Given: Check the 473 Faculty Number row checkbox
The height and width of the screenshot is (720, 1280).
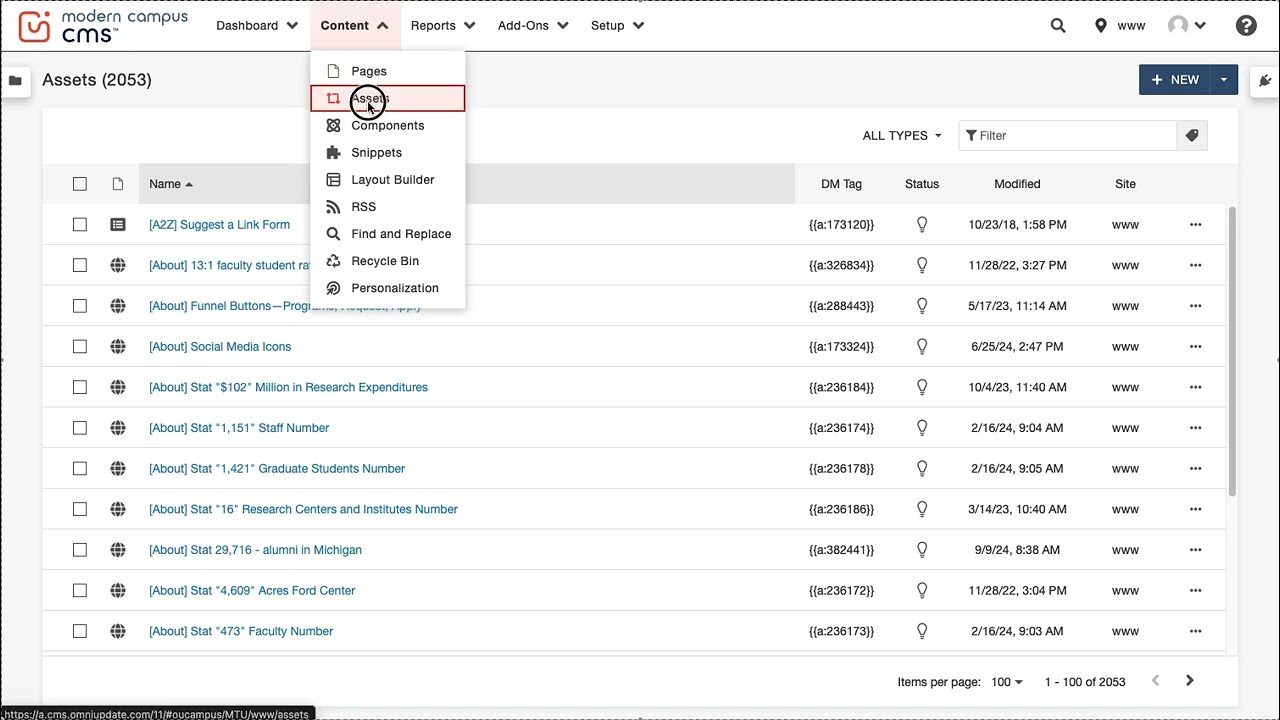Looking at the screenshot, I should (x=80, y=631).
